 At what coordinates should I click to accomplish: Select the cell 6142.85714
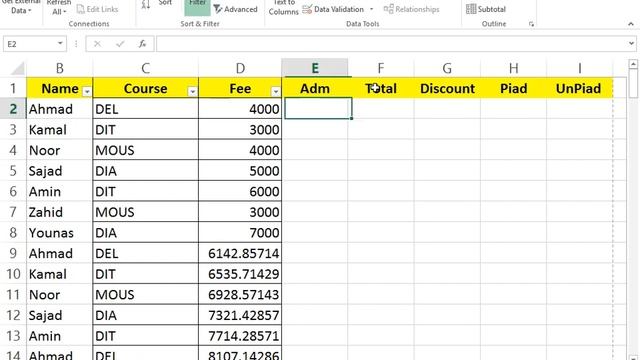(x=240, y=253)
